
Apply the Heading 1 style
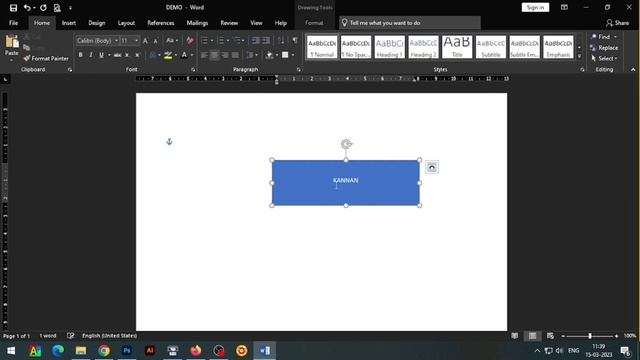point(389,47)
